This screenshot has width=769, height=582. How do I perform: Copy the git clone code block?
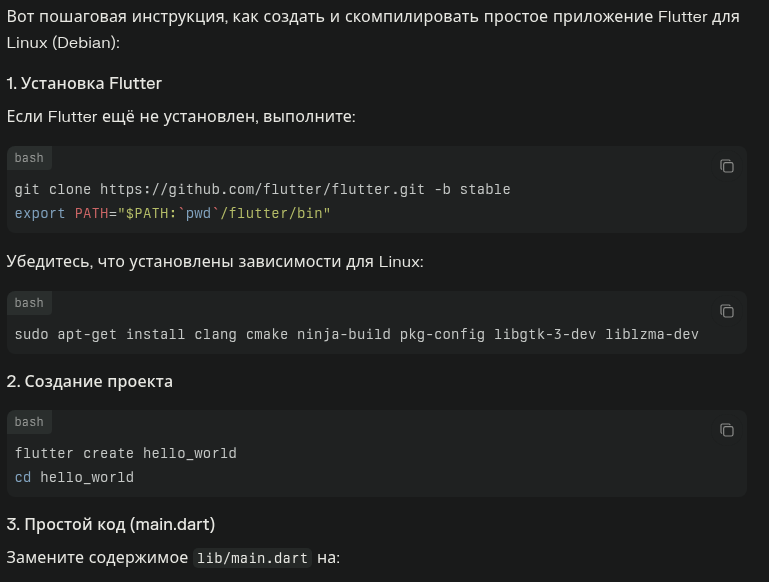[727, 166]
